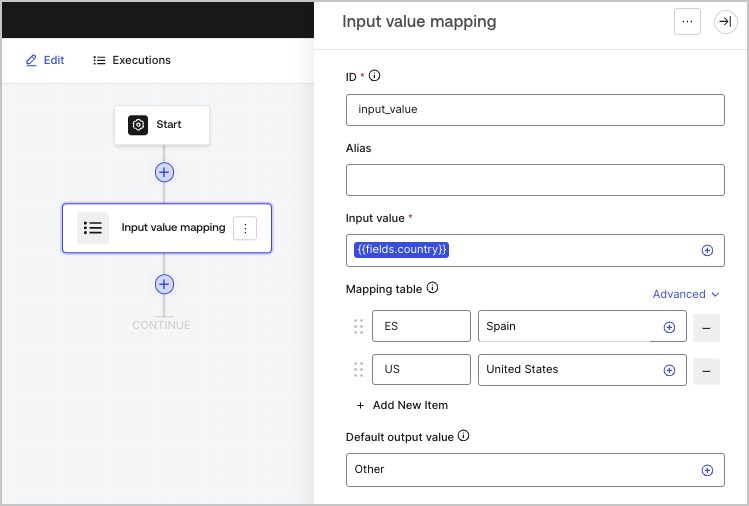The image size is (749, 506).
Task: Open the Input value mapping node menu
Action: (x=245, y=228)
